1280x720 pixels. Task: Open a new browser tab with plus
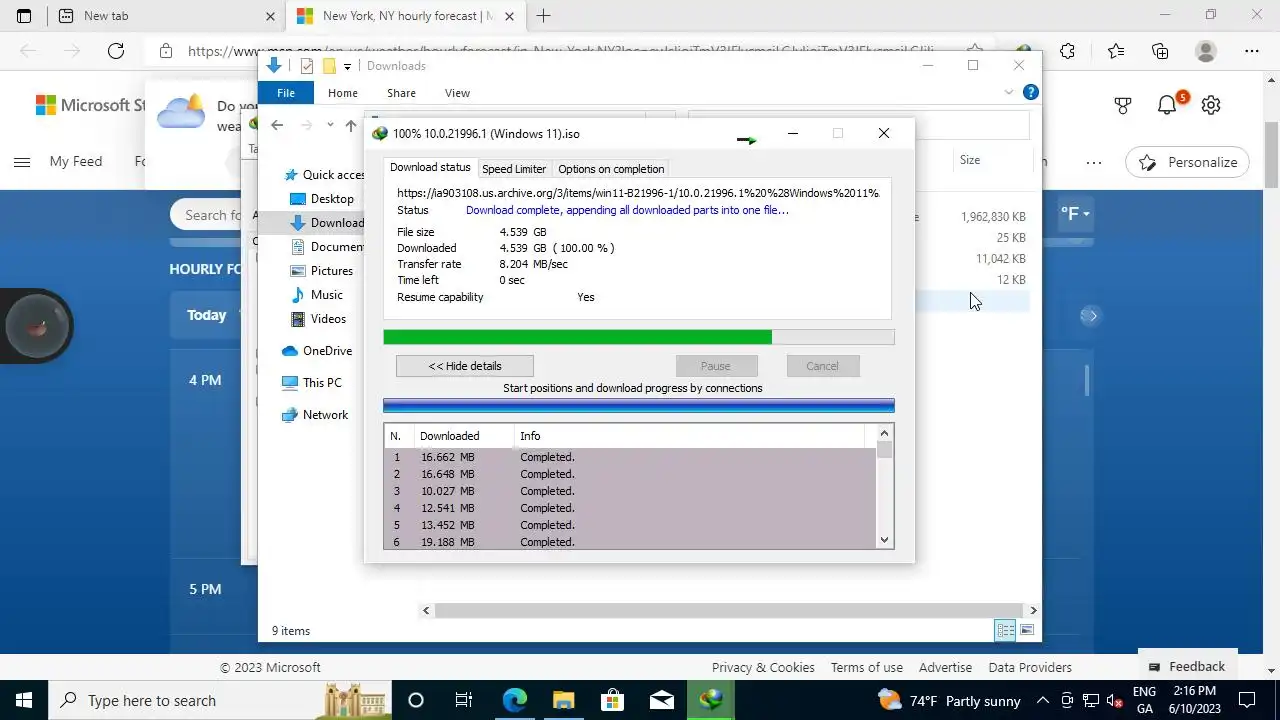pyautogui.click(x=543, y=16)
